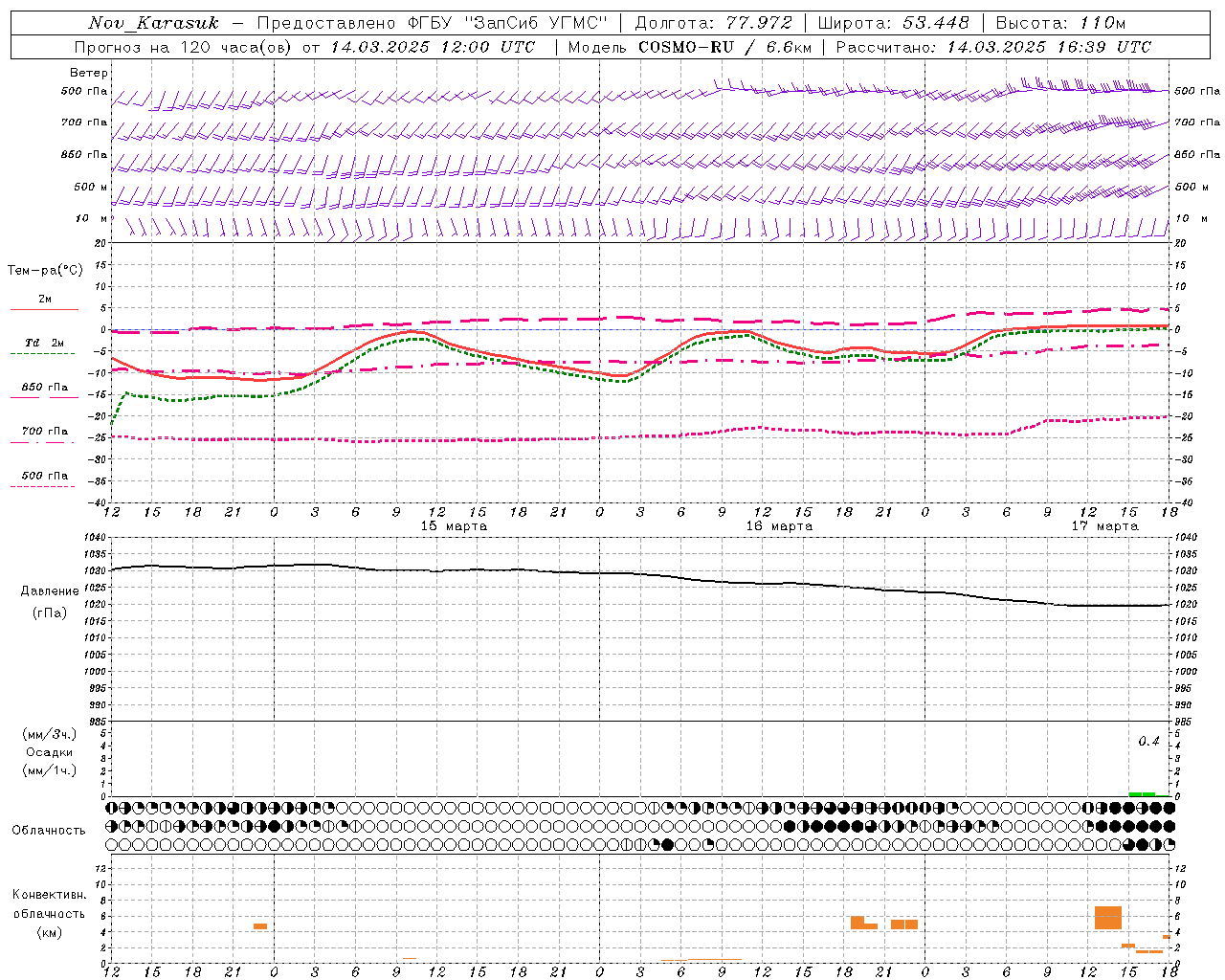Click the solid line sample under the "2м" legend
This screenshot has height=980, width=1225.
44,310
